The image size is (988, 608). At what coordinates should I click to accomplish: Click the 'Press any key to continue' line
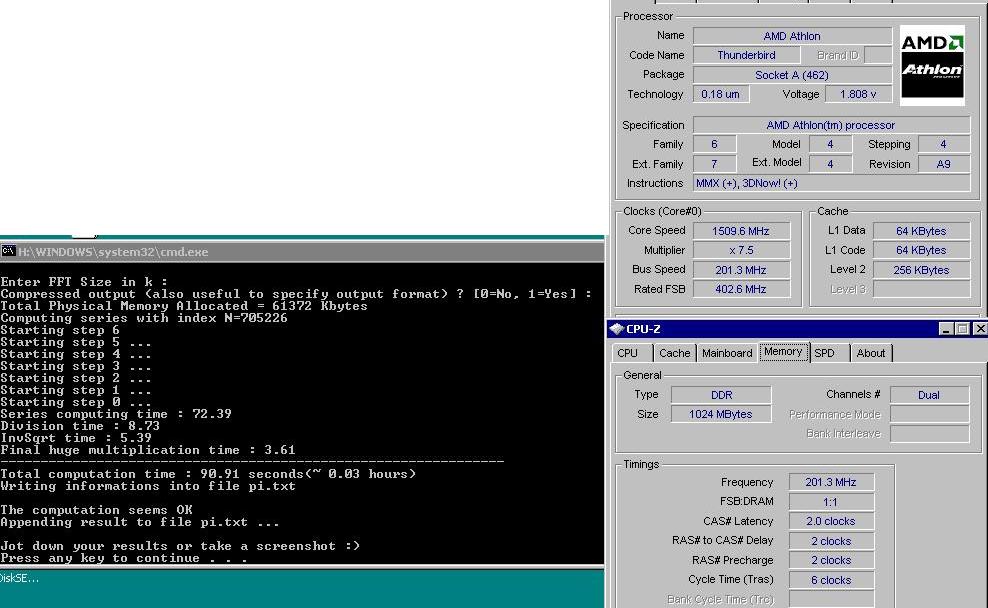[124, 558]
